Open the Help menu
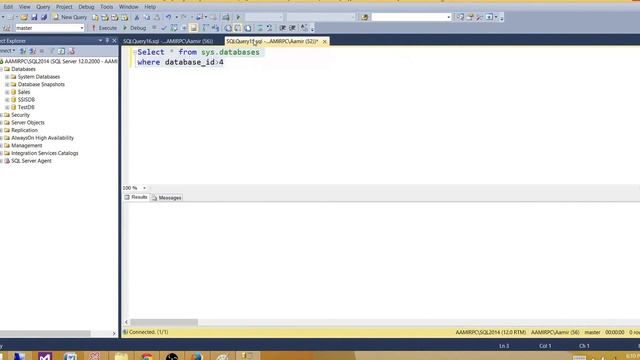Image resolution: width=640 pixels, height=360 pixels. tap(150, 7)
